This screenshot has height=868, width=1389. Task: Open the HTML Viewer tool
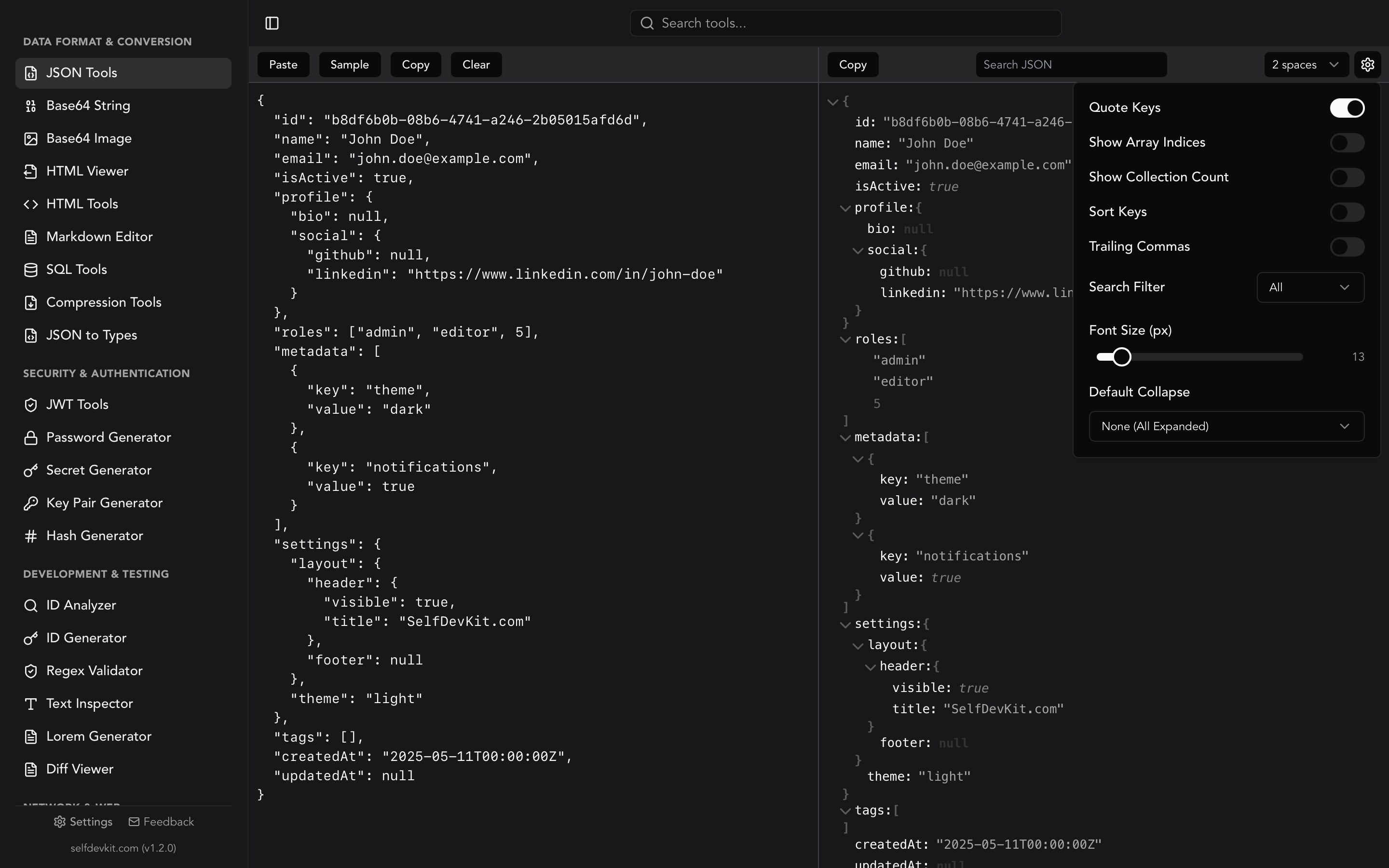(87, 171)
